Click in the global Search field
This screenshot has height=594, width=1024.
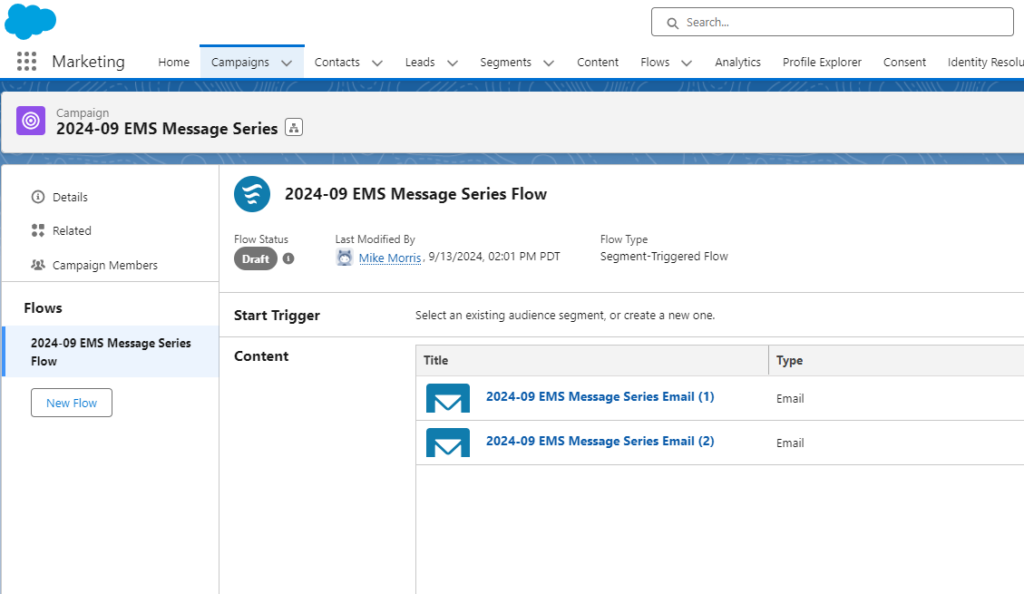tap(840, 22)
